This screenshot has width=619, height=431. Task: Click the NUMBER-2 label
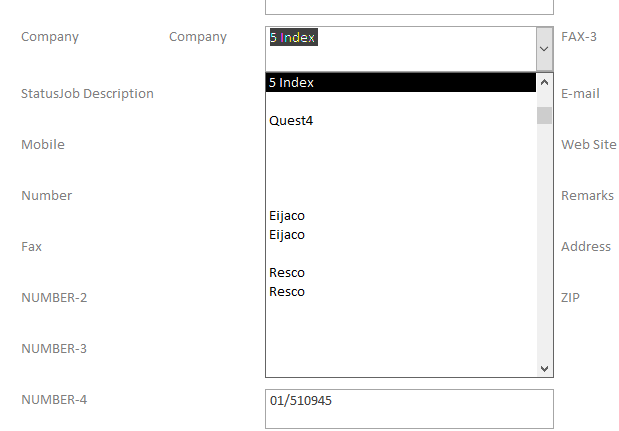[x=54, y=298]
